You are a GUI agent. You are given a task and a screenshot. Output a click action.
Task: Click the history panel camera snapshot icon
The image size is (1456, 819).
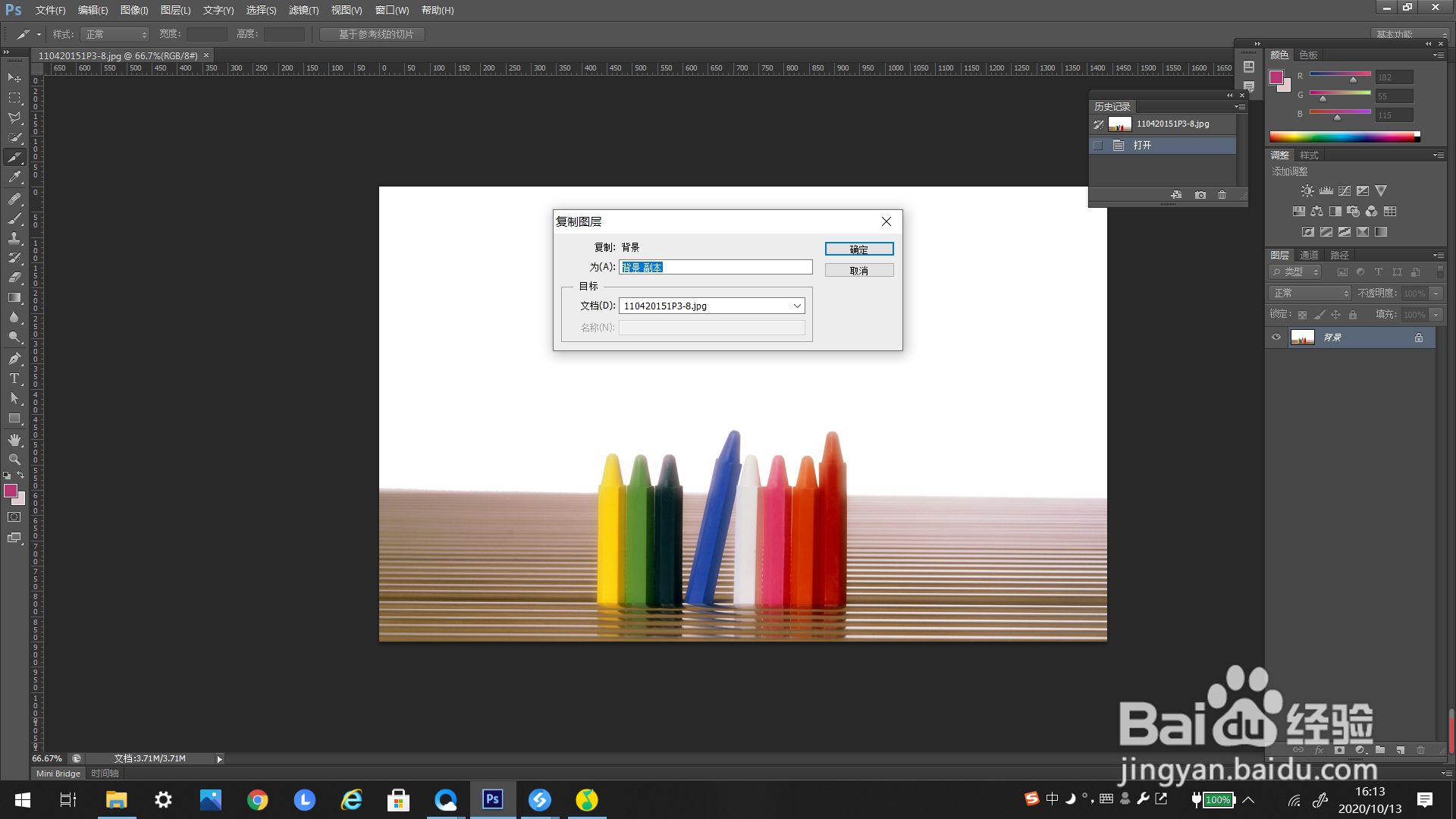tap(1200, 195)
